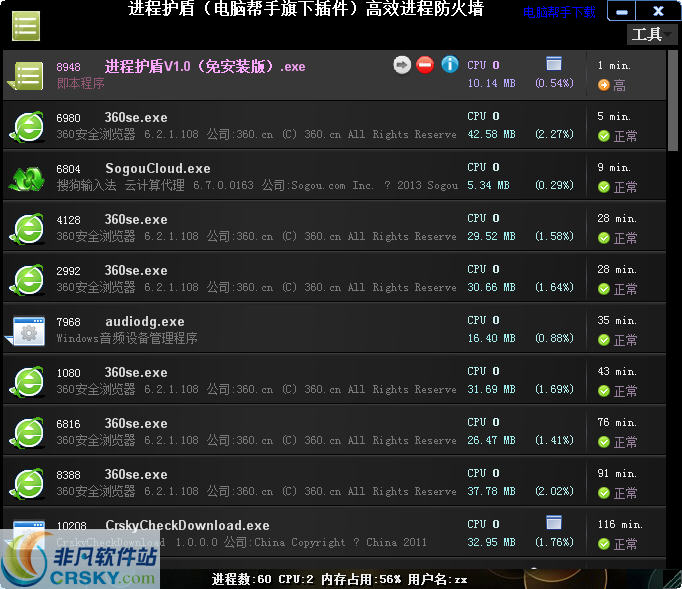This screenshot has width=682, height=589.
Task: Click the 10.14 MB memory value
Action: point(491,83)
